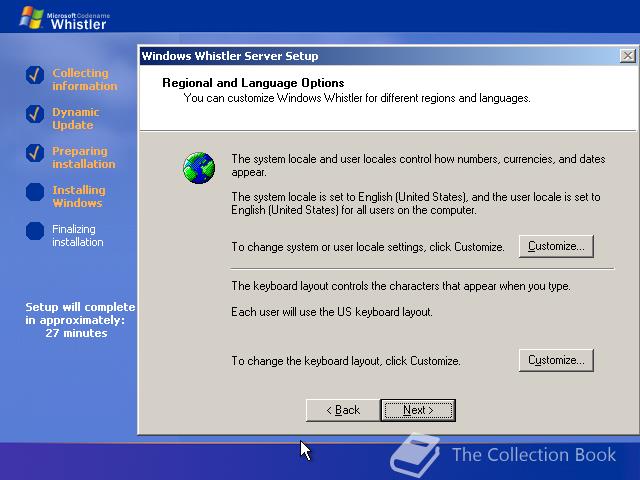Click Customize for the keyboard layout

tap(556, 360)
